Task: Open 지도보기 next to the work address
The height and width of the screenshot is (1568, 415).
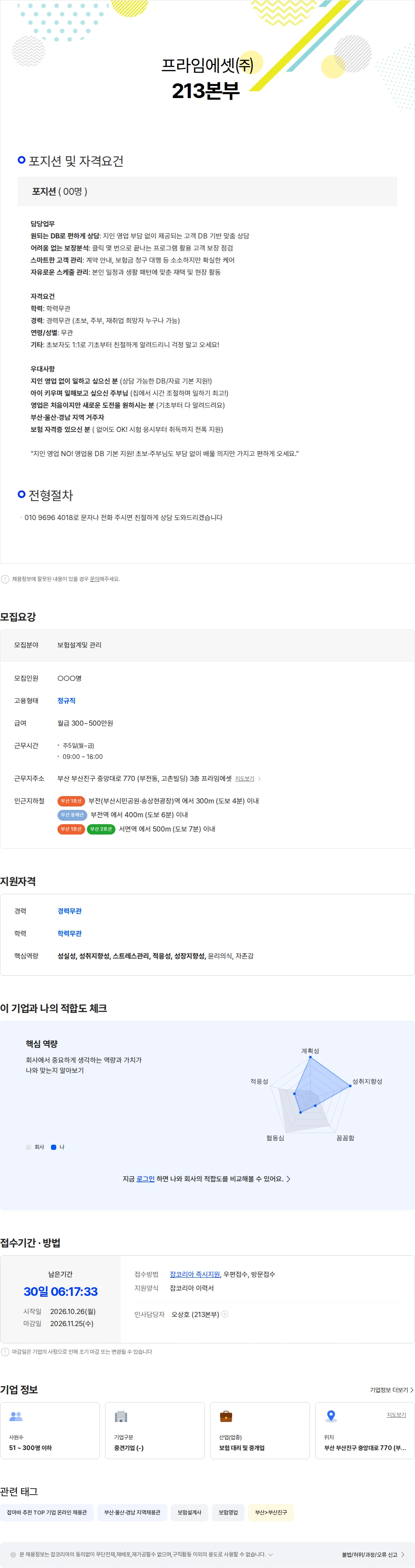Action: (244, 778)
